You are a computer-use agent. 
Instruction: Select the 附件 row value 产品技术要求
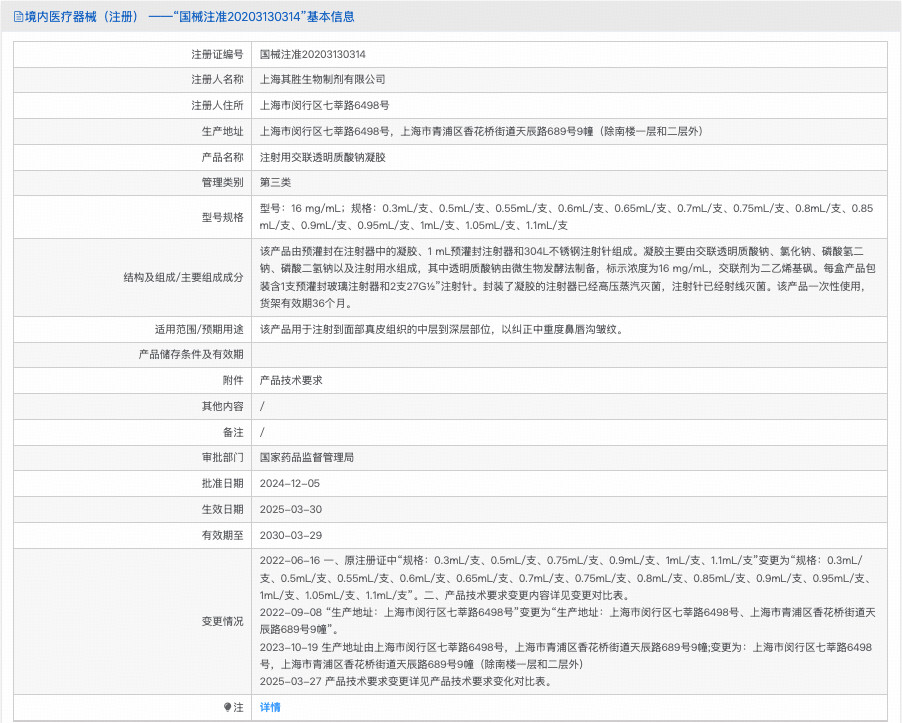tap(292, 380)
